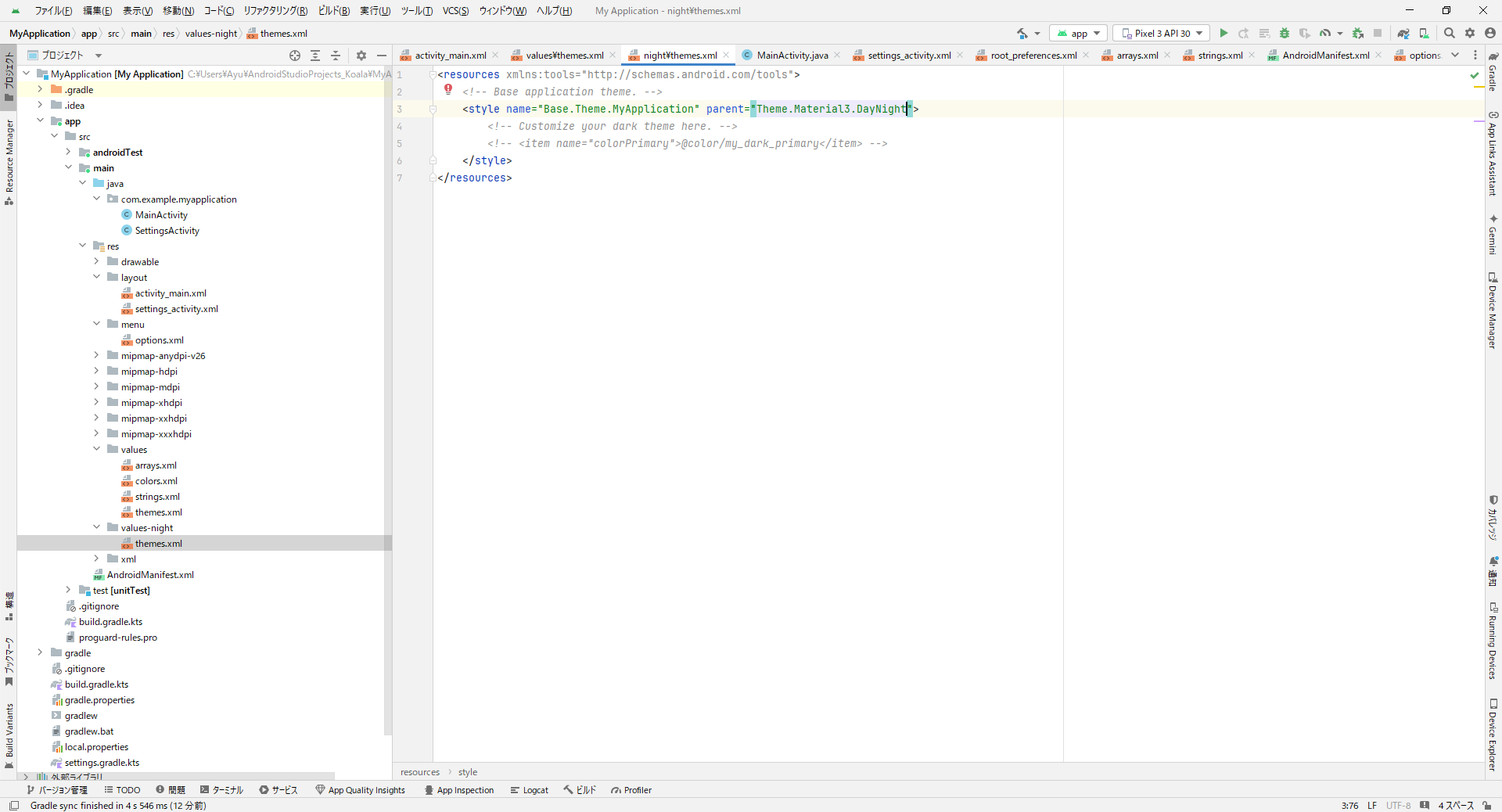Click the red error bulb in gutter

[x=448, y=90]
